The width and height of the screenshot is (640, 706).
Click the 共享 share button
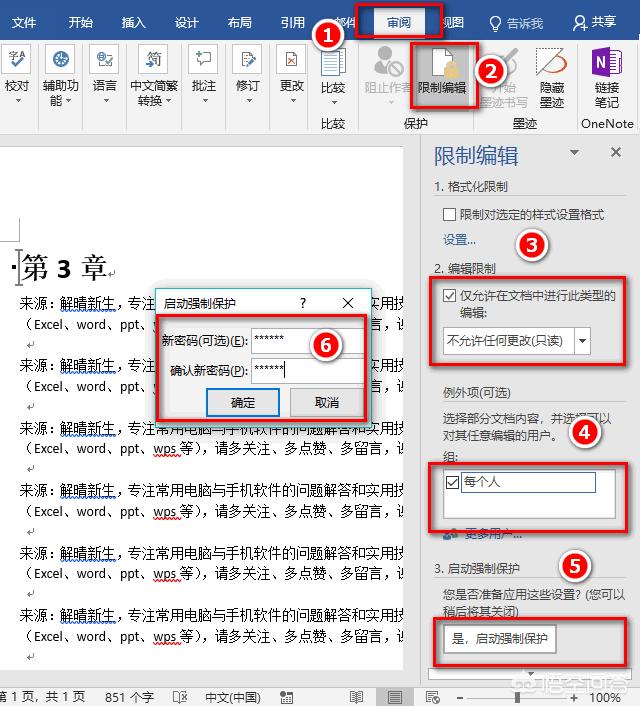(595, 22)
